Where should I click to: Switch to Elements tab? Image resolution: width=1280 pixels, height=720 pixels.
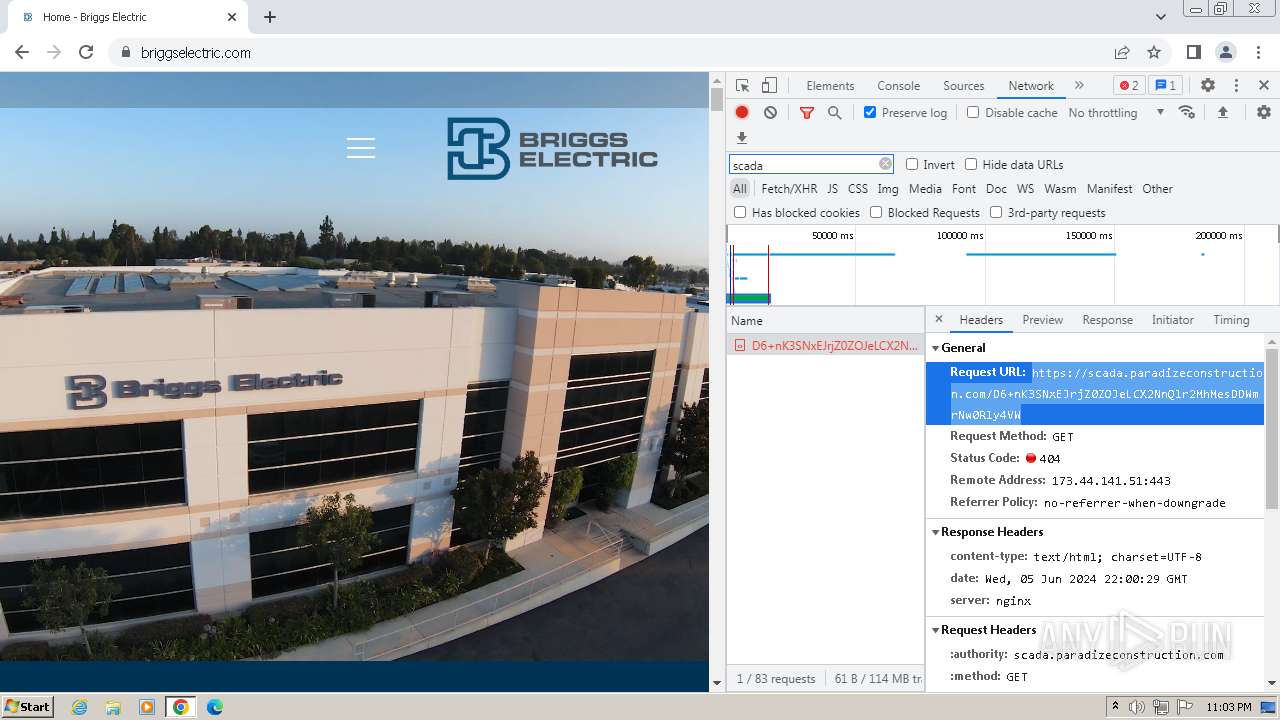[x=830, y=86]
